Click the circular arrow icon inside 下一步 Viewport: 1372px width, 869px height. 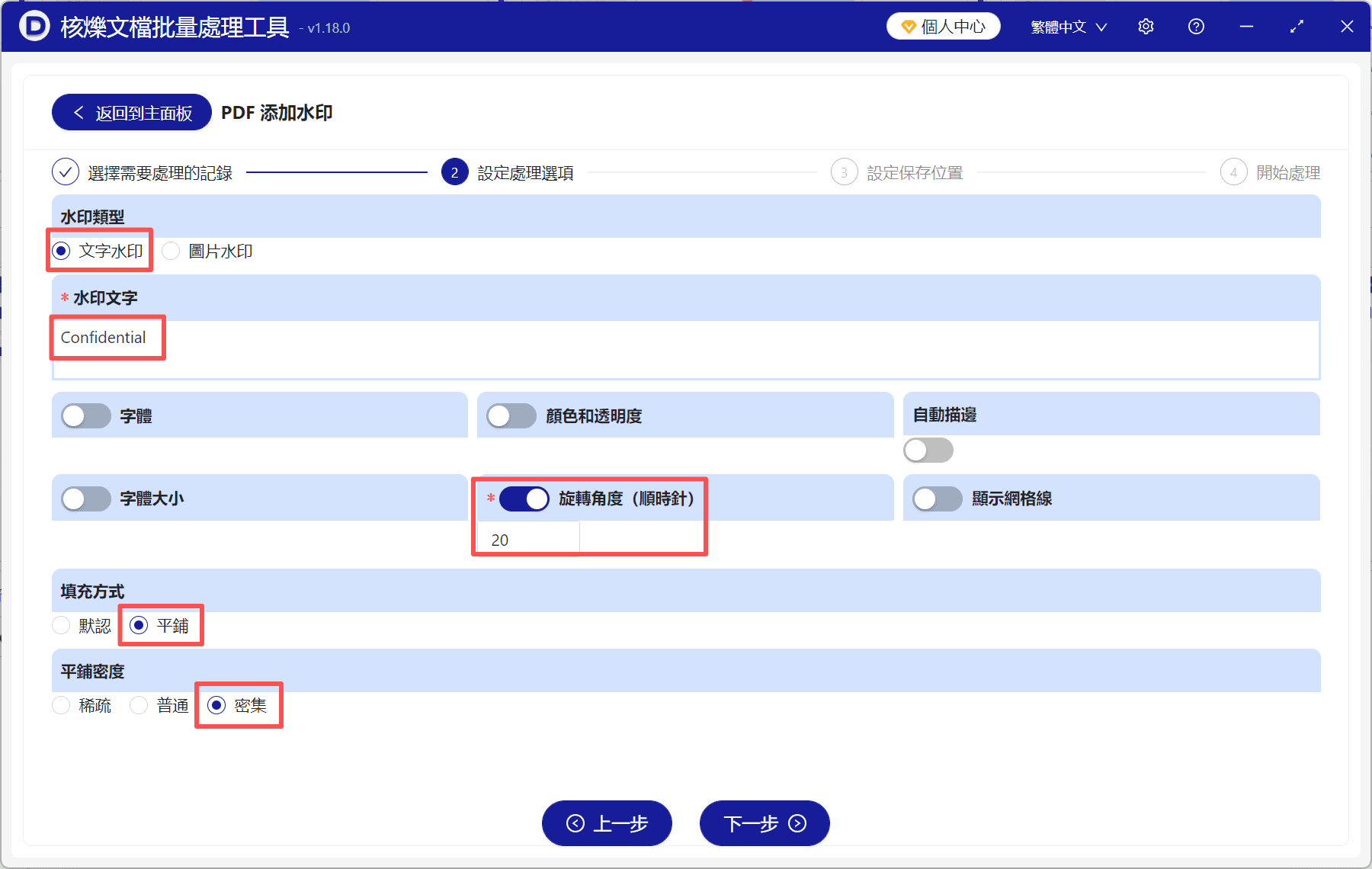coord(797,823)
